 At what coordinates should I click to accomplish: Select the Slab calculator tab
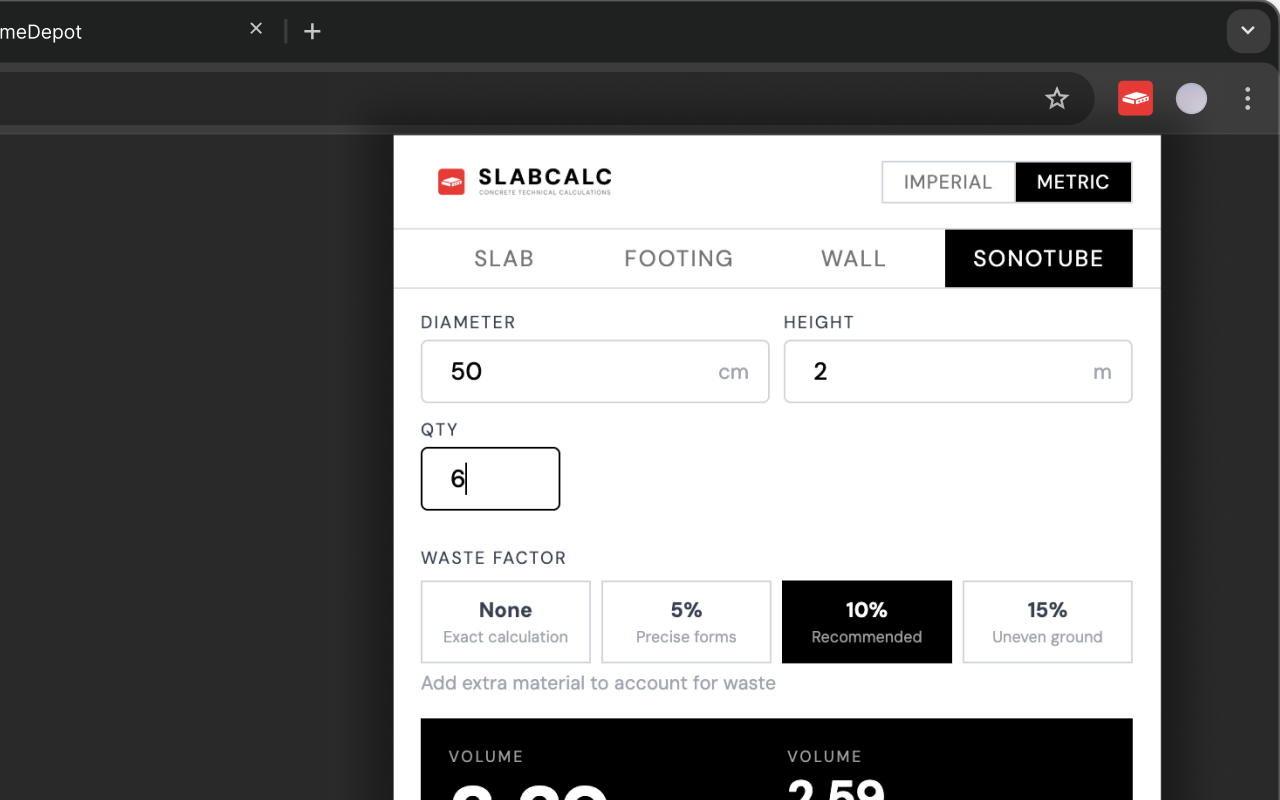click(504, 259)
